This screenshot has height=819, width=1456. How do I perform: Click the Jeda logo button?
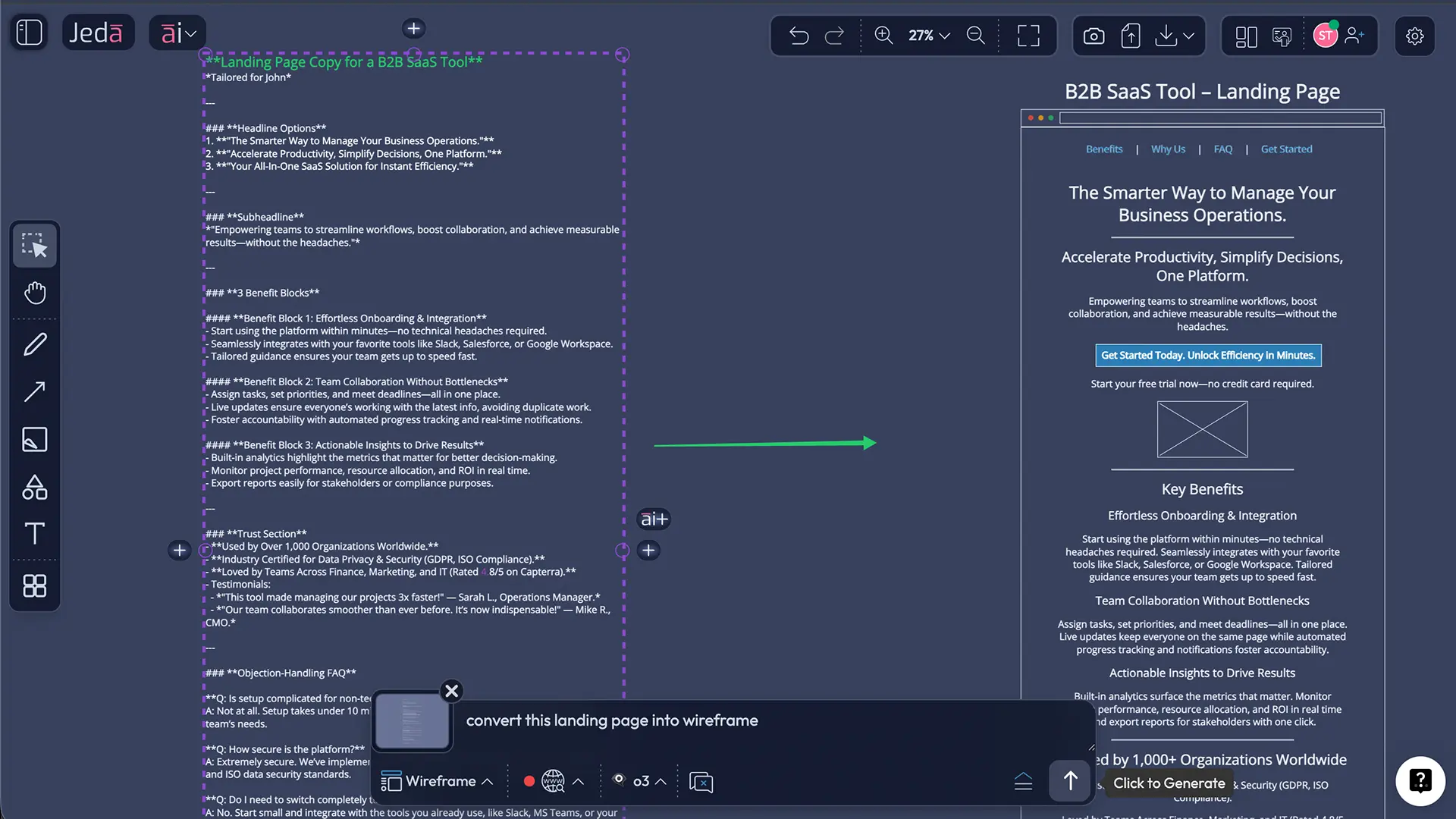point(98,33)
